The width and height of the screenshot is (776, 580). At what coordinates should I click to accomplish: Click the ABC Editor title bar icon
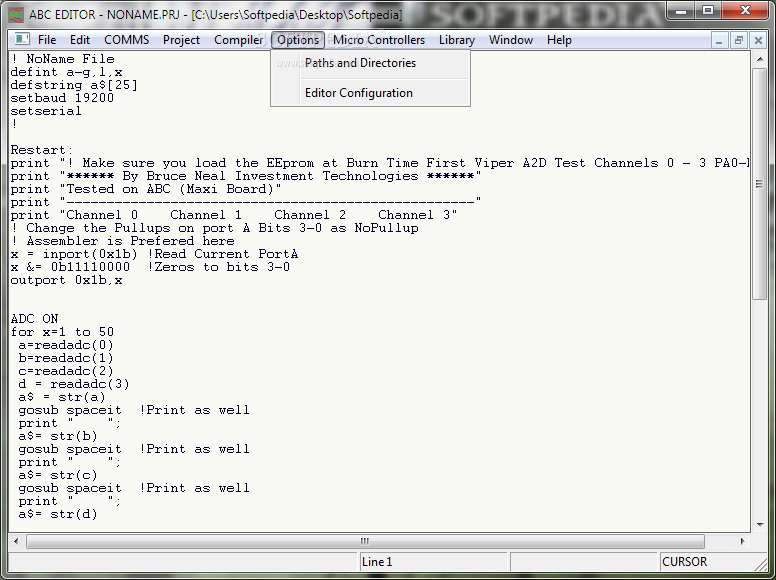pos(16,14)
